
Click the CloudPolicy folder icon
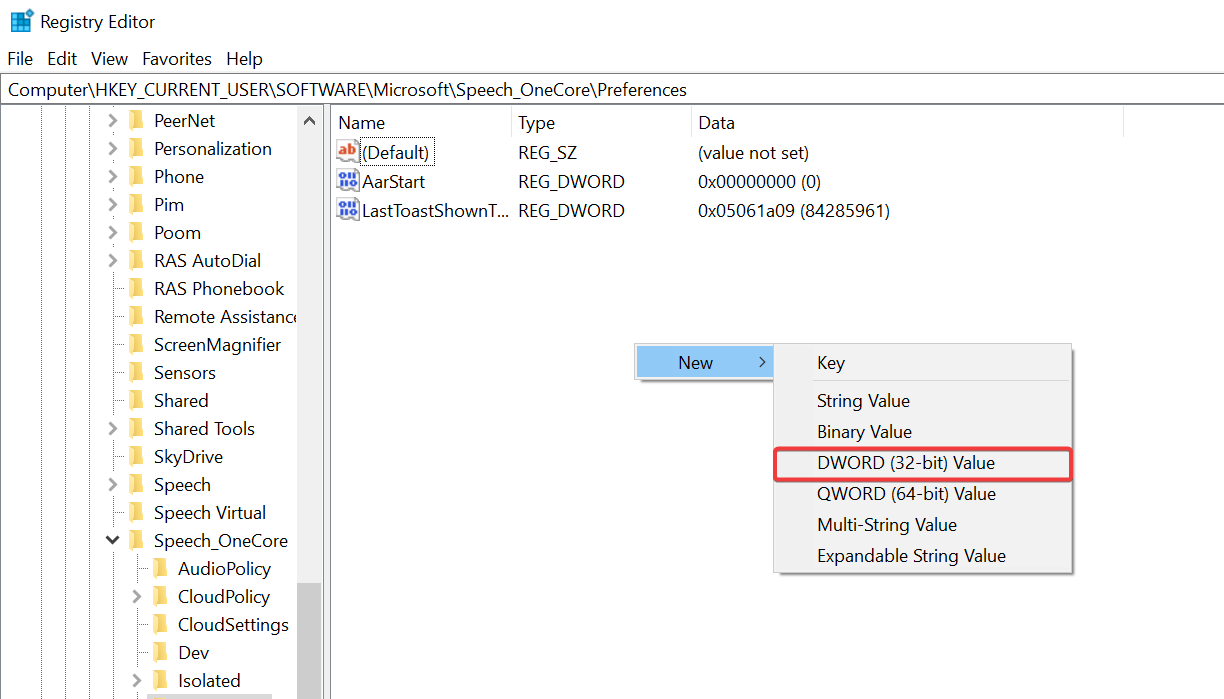(x=161, y=597)
